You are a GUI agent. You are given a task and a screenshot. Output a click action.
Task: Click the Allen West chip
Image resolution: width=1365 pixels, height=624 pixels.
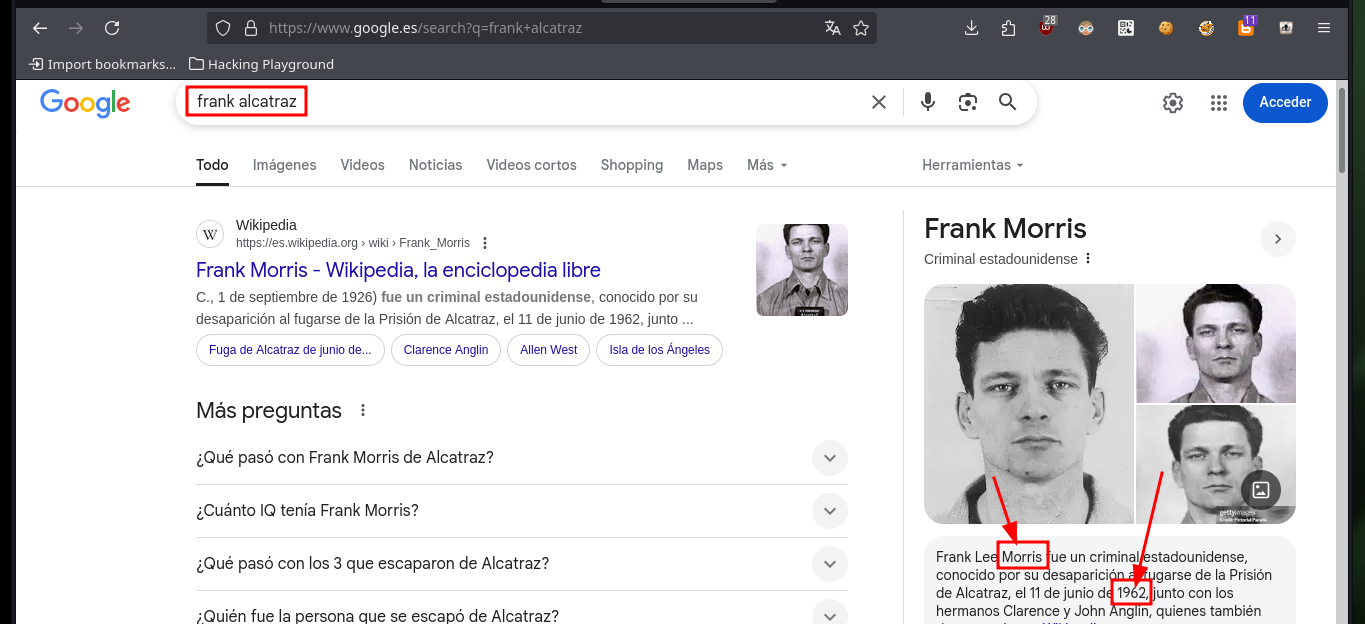(x=549, y=350)
